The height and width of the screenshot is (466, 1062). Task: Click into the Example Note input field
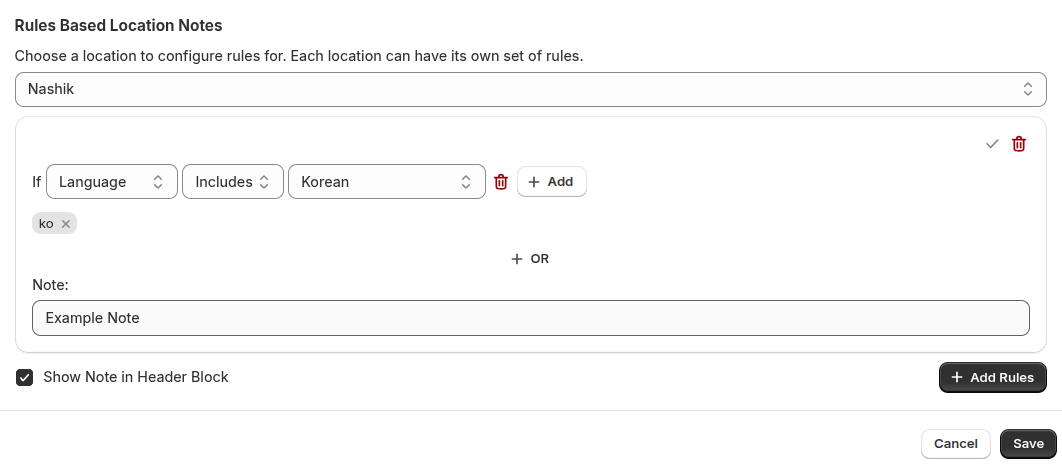[530, 318]
